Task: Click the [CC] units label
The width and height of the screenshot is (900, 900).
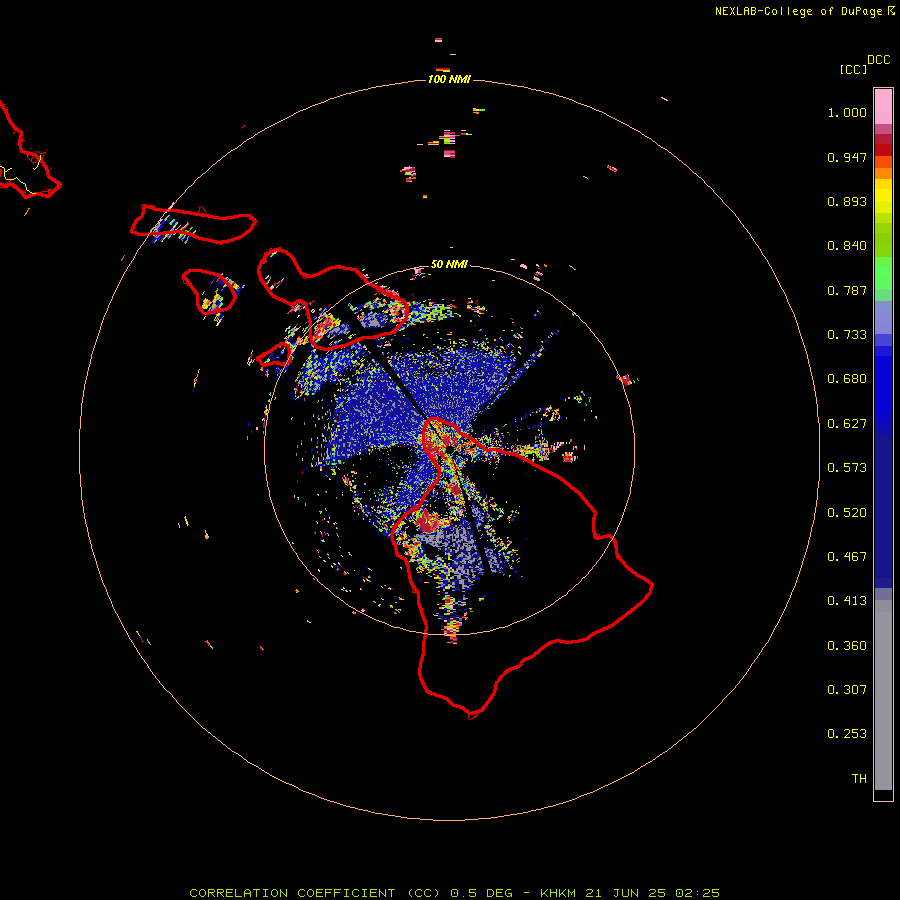Action: (x=853, y=69)
